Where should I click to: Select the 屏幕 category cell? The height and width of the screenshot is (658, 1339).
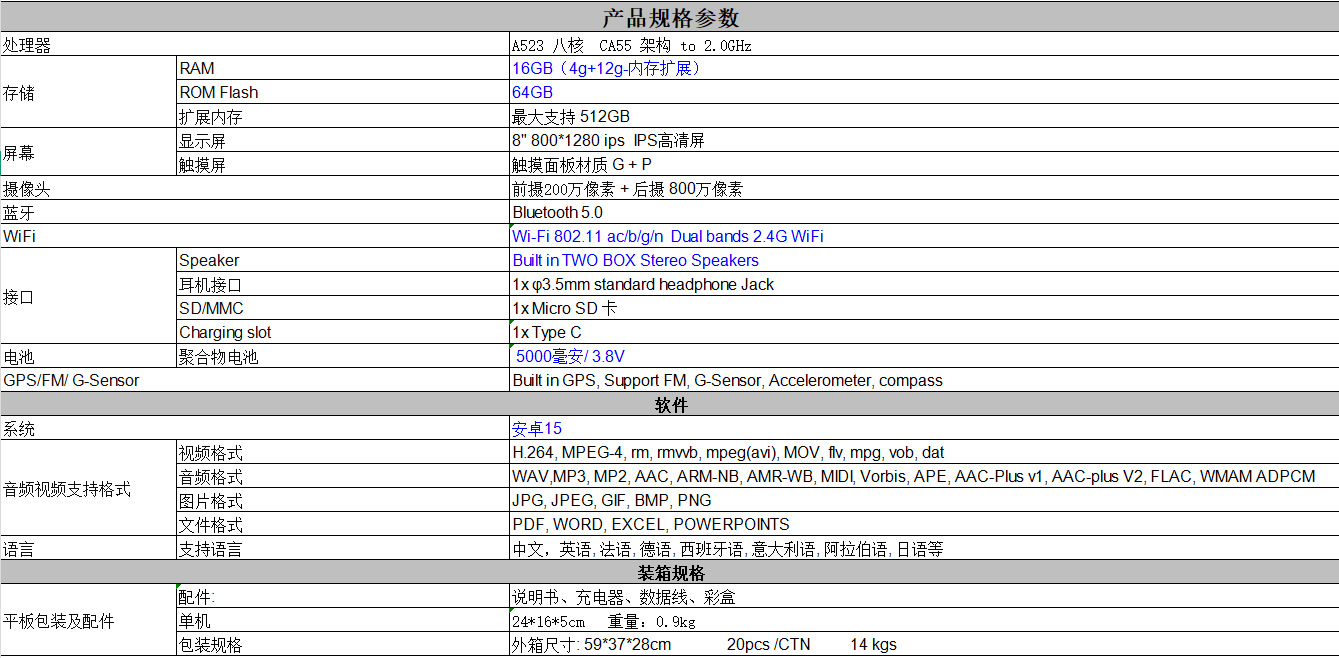point(88,153)
